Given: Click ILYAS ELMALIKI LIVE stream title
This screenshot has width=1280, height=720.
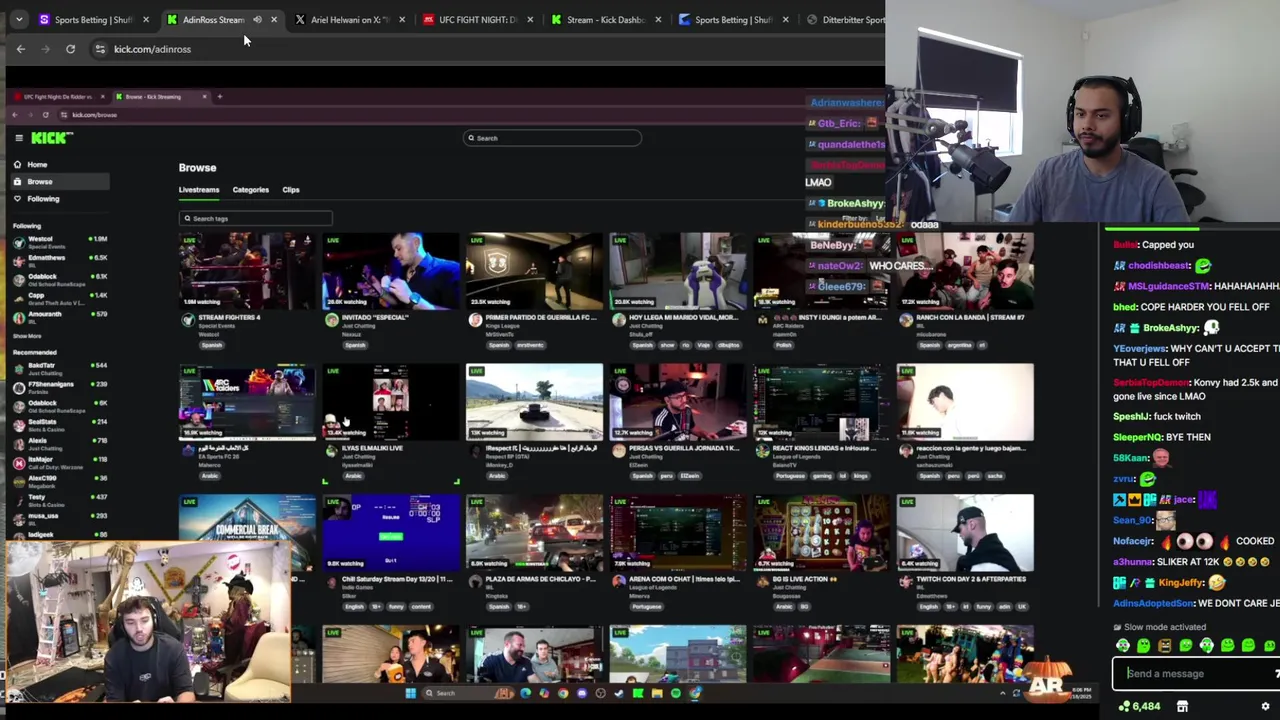Looking at the screenshot, I should [372, 448].
